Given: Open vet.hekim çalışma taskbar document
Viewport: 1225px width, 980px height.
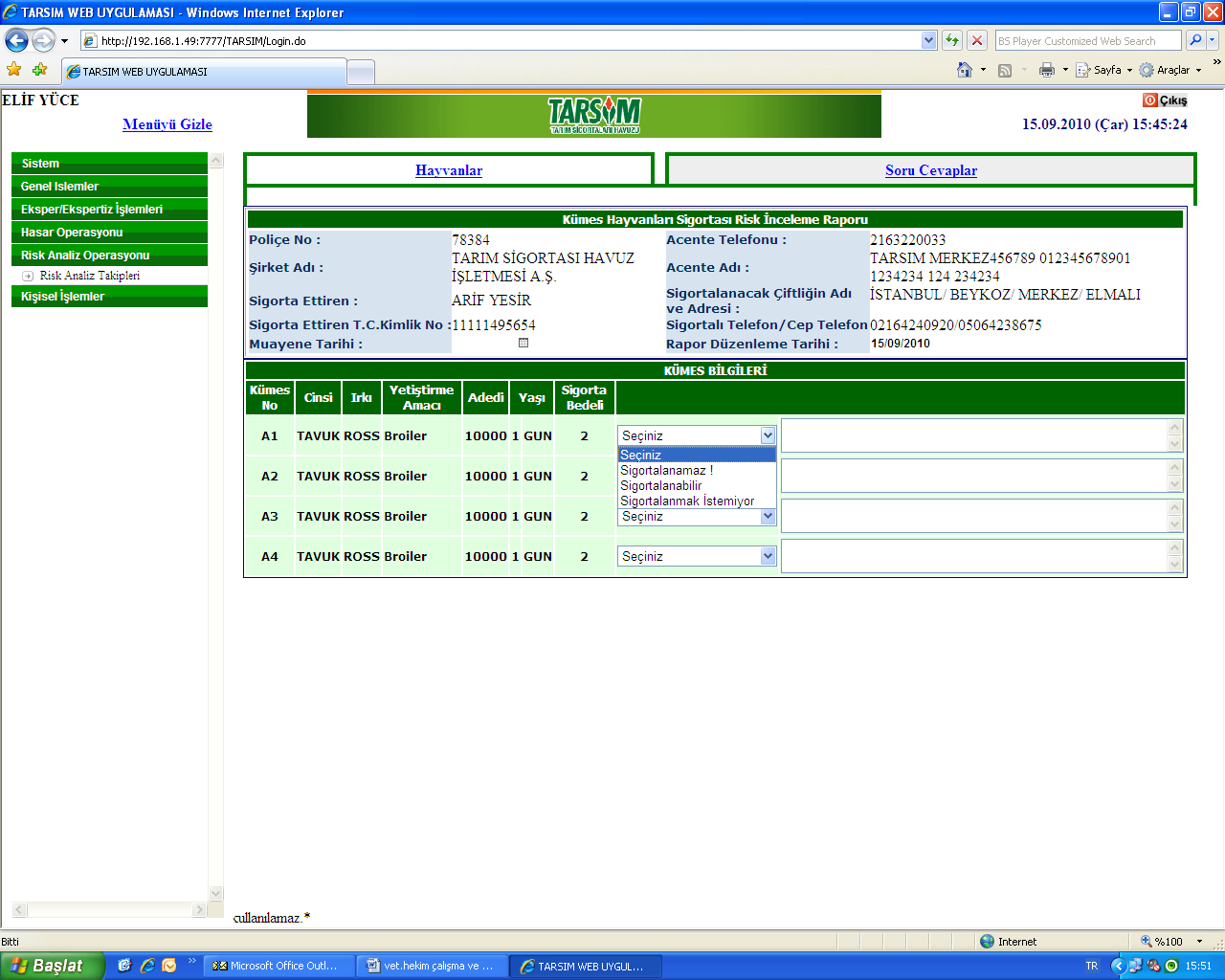Looking at the screenshot, I should [x=432, y=966].
